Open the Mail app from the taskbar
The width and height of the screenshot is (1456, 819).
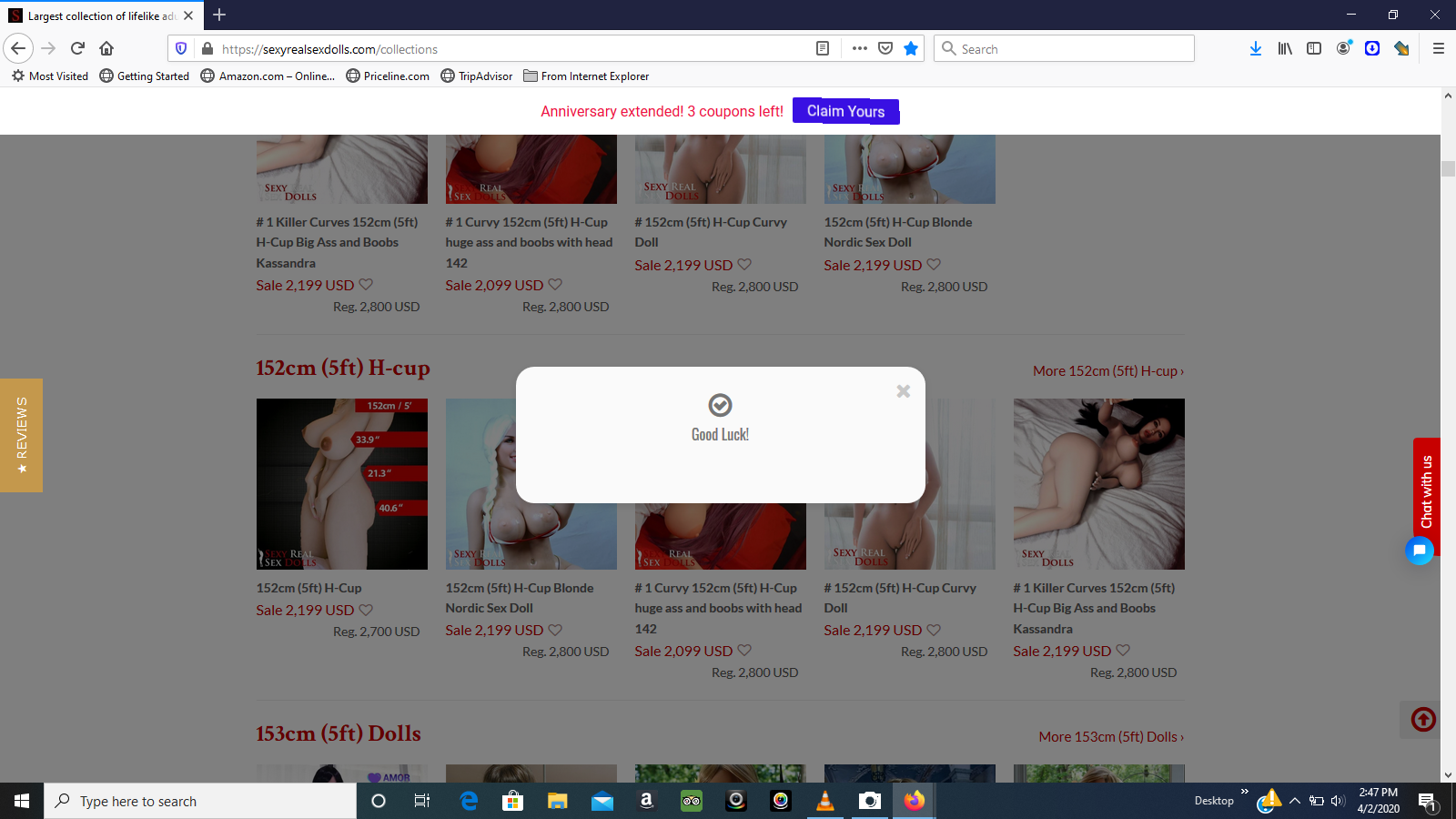602,801
